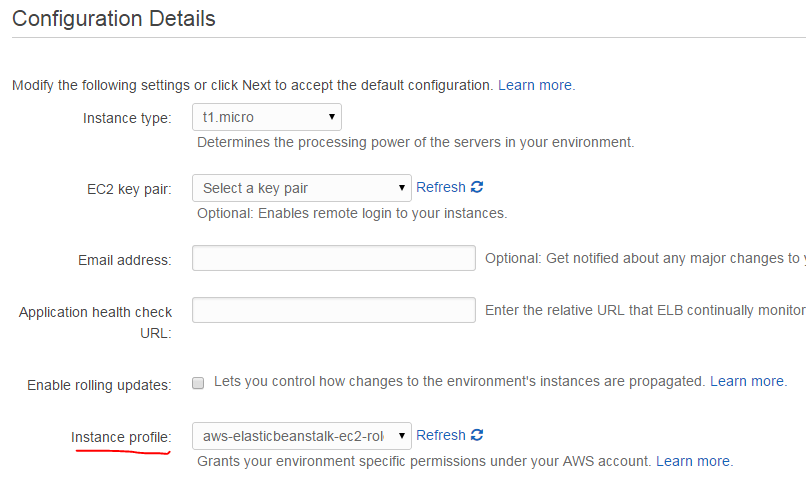This screenshot has width=806, height=484.
Task: Click the 'Configuration Details' heading
Action: [113, 18]
